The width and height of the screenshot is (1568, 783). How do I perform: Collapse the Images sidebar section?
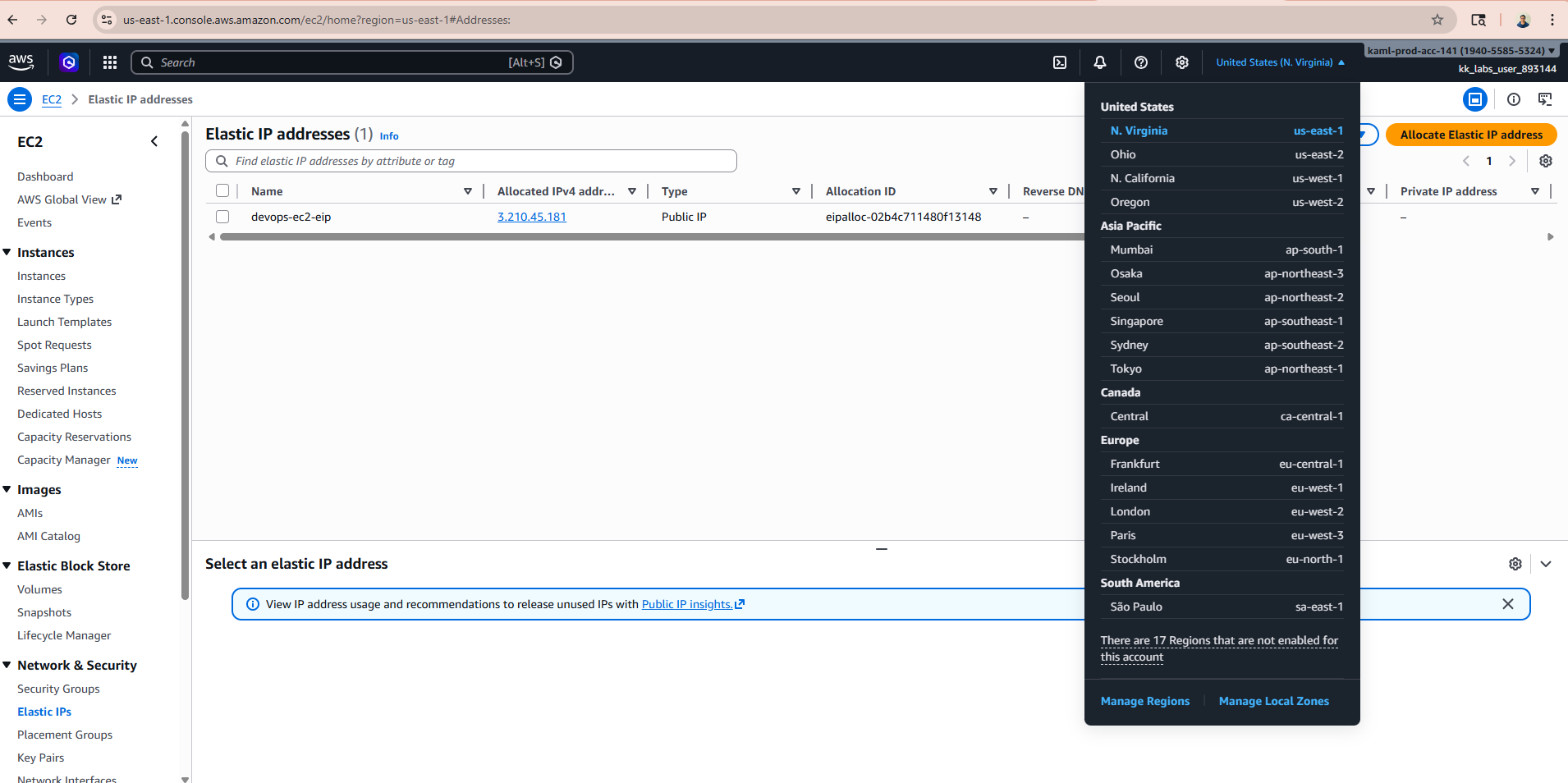coord(7,489)
